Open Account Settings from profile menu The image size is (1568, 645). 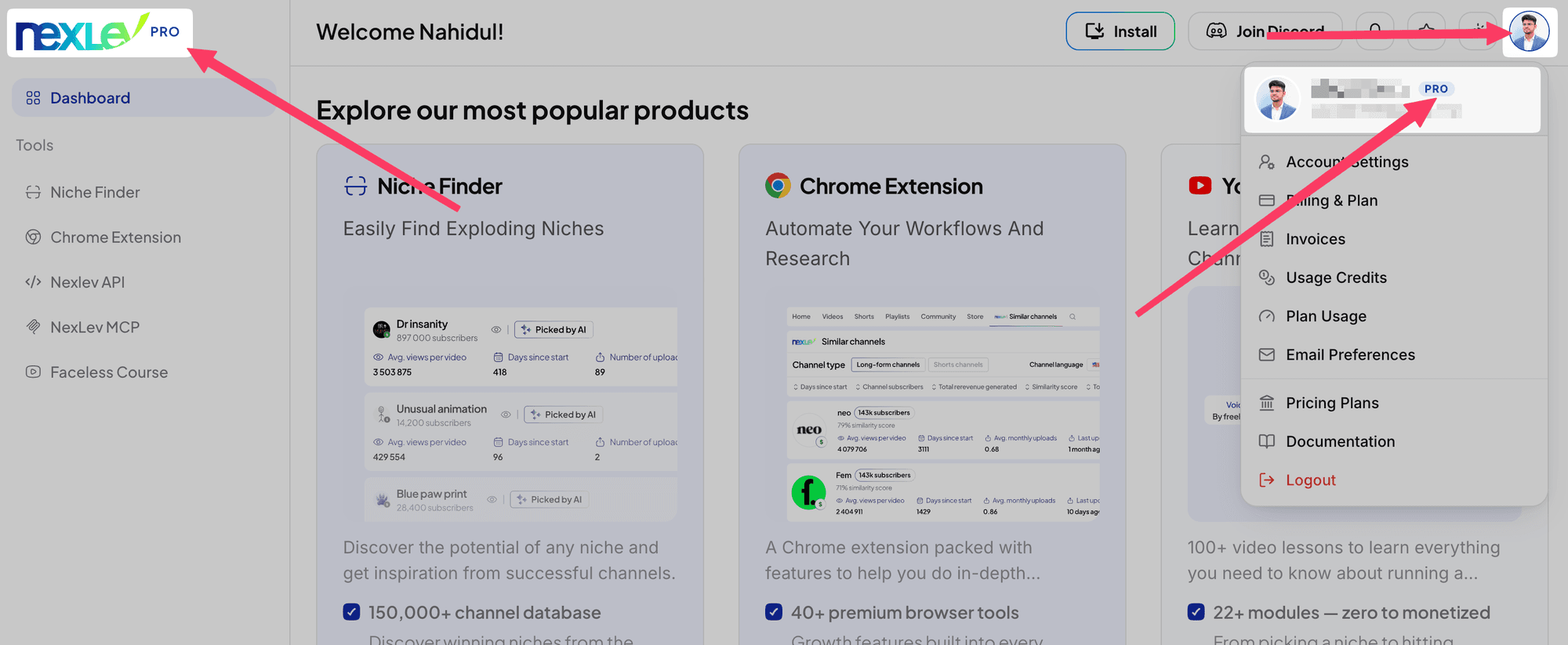1394,161
